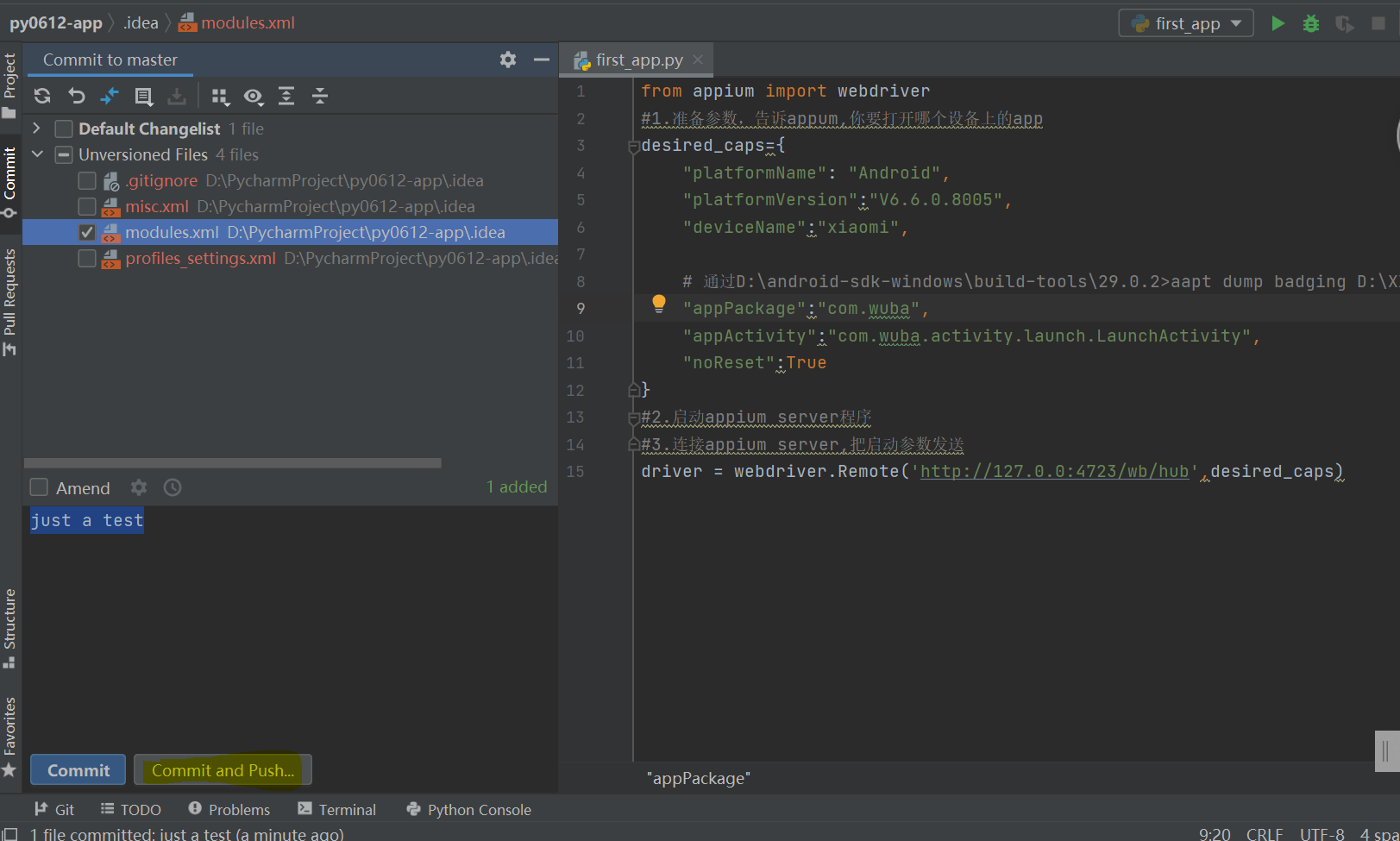
Task: Select the Commit to master tab
Action: pos(110,60)
